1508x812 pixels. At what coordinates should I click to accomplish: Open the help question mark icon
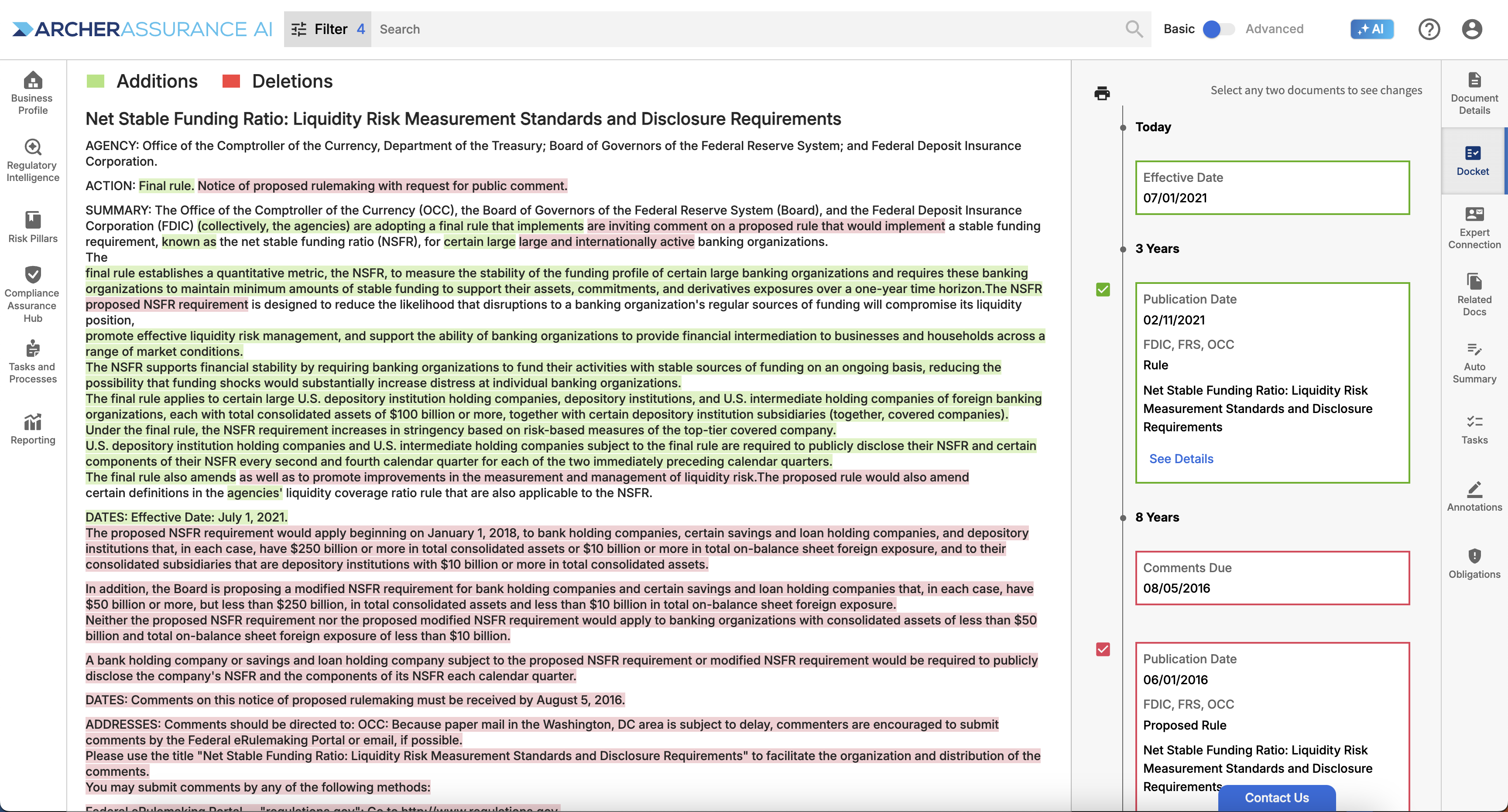pos(1429,29)
